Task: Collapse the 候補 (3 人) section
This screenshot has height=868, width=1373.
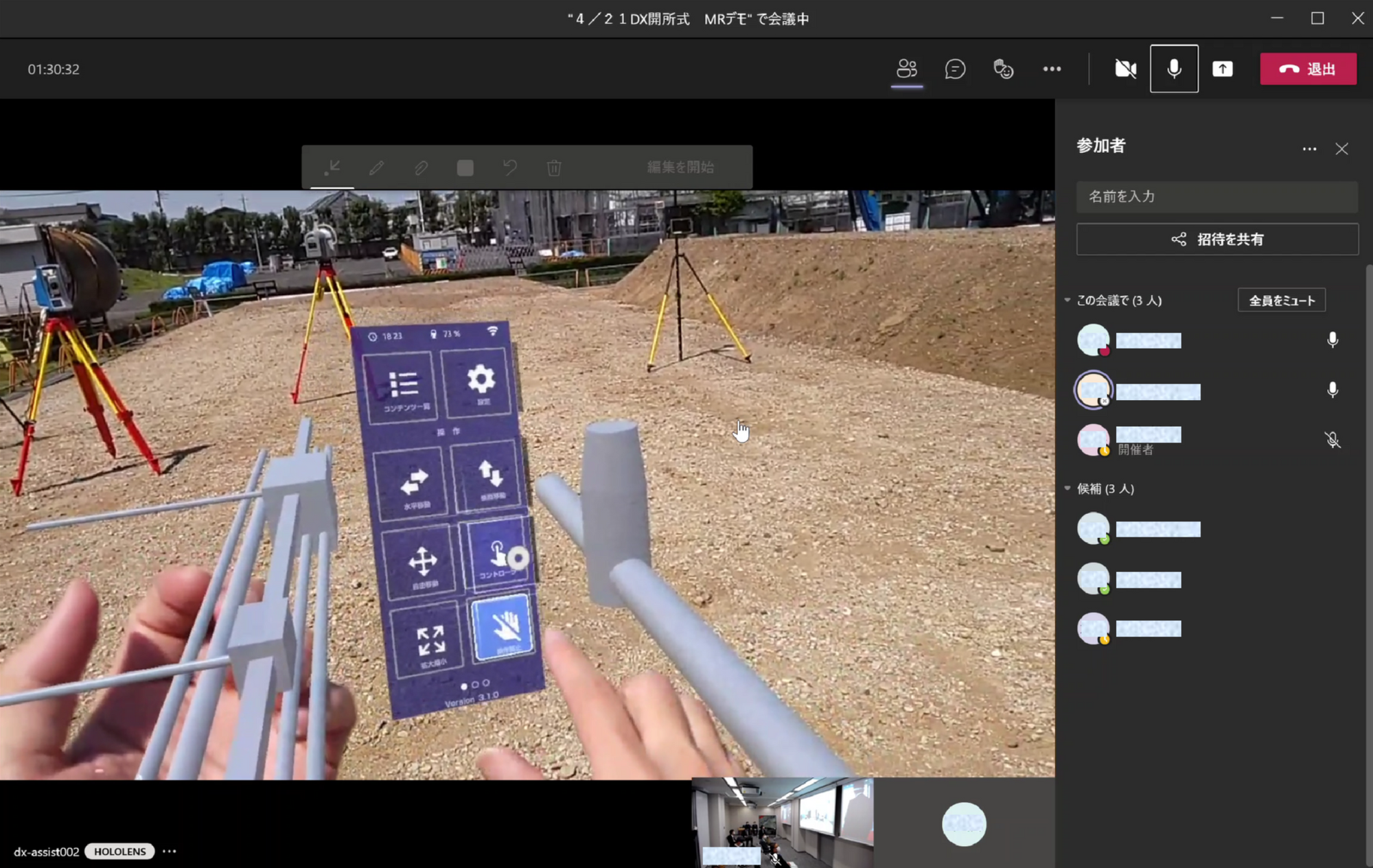Action: point(1068,489)
